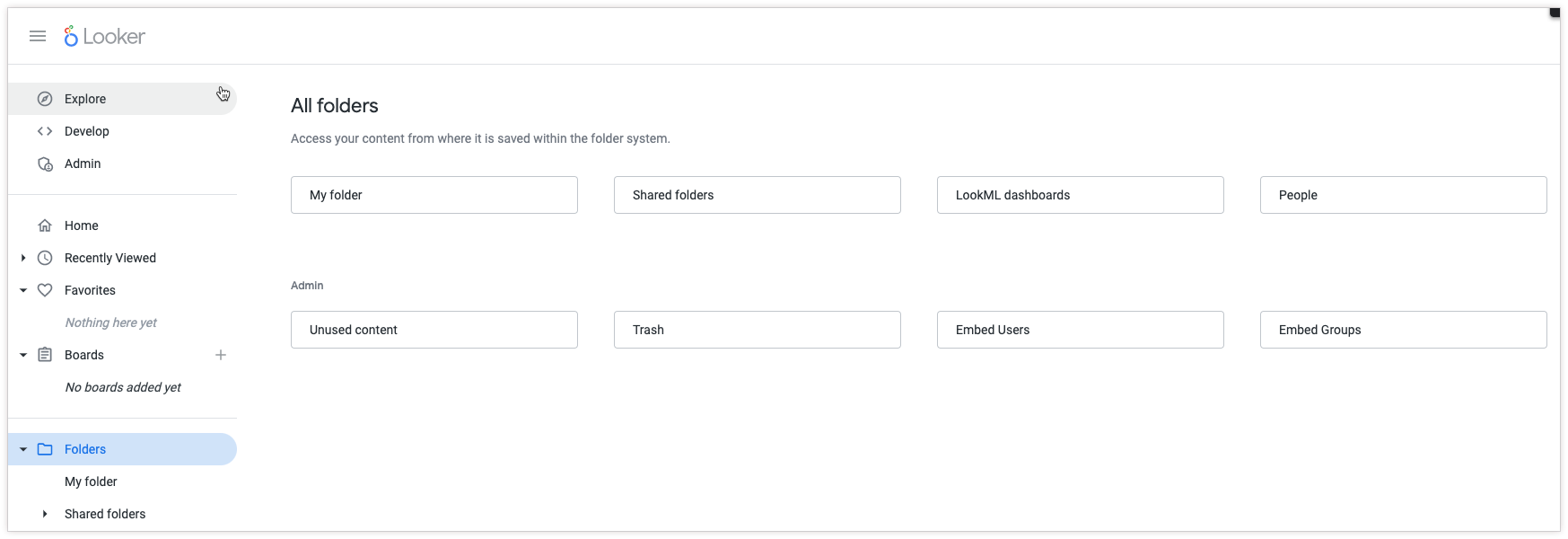Image resolution: width=1568 pixels, height=539 pixels.
Task: Click the Recently Viewed clock icon
Action: tap(45, 258)
